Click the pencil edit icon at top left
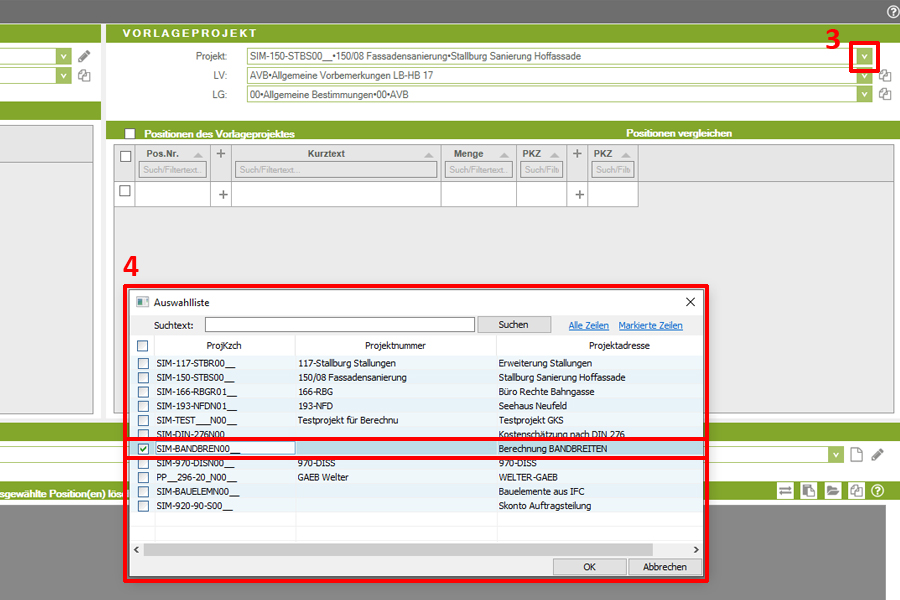This screenshot has width=900, height=600. (84, 57)
